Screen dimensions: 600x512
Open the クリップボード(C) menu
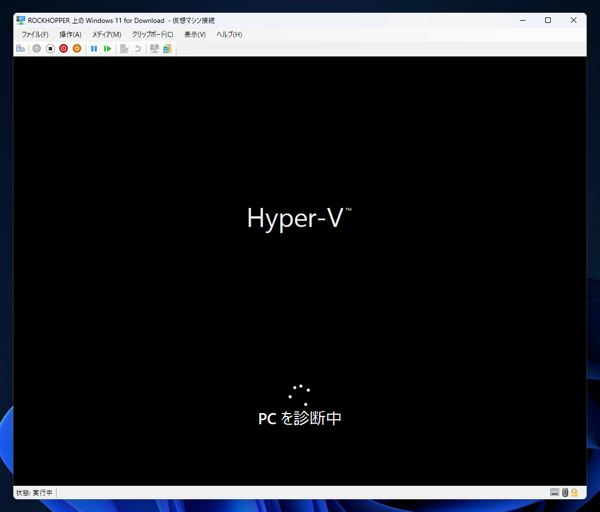coord(153,34)
